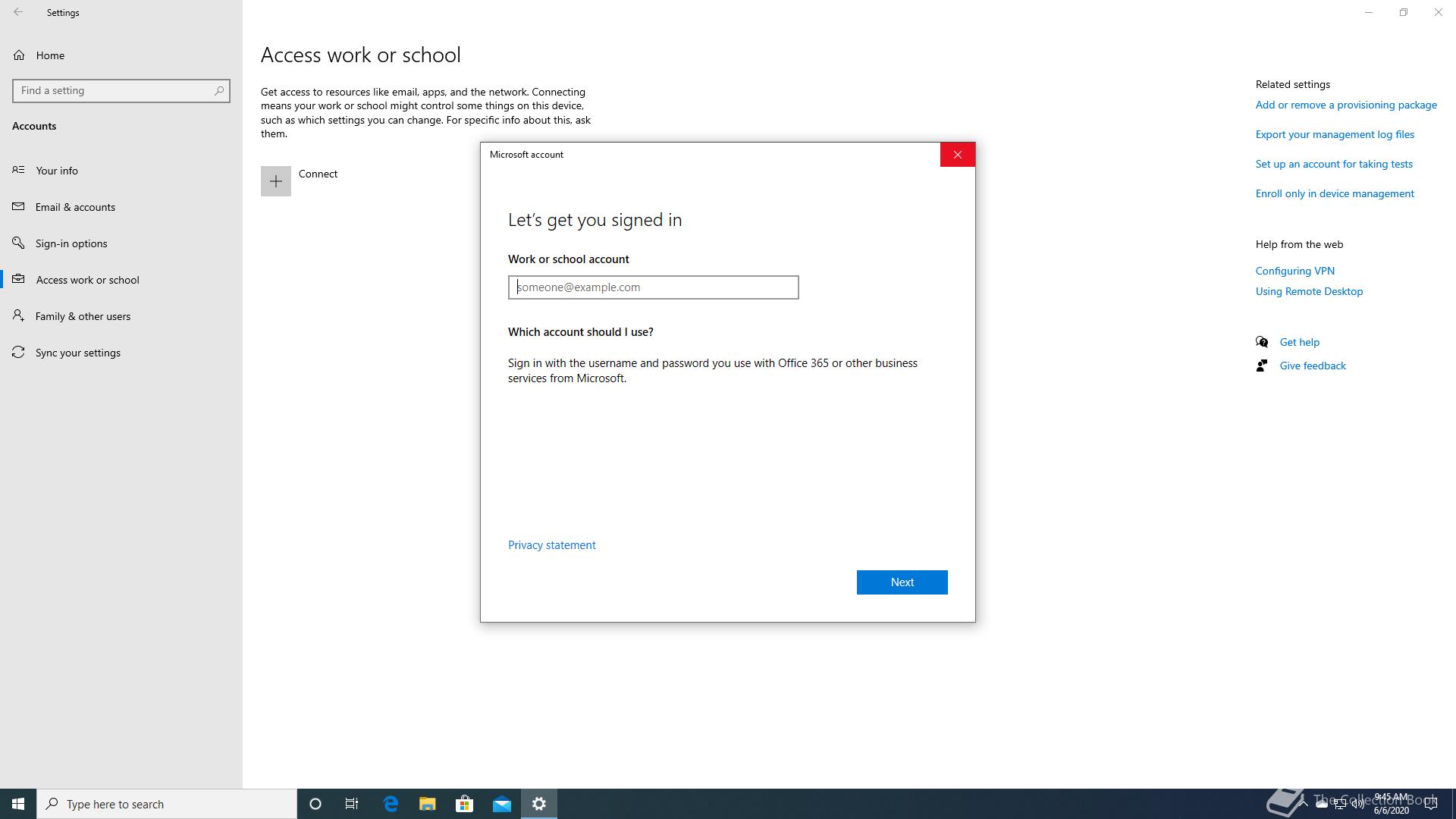This screenshot has width=1456, height=819.
Task: Click the Next button in dialog
Action: (902, 582)
